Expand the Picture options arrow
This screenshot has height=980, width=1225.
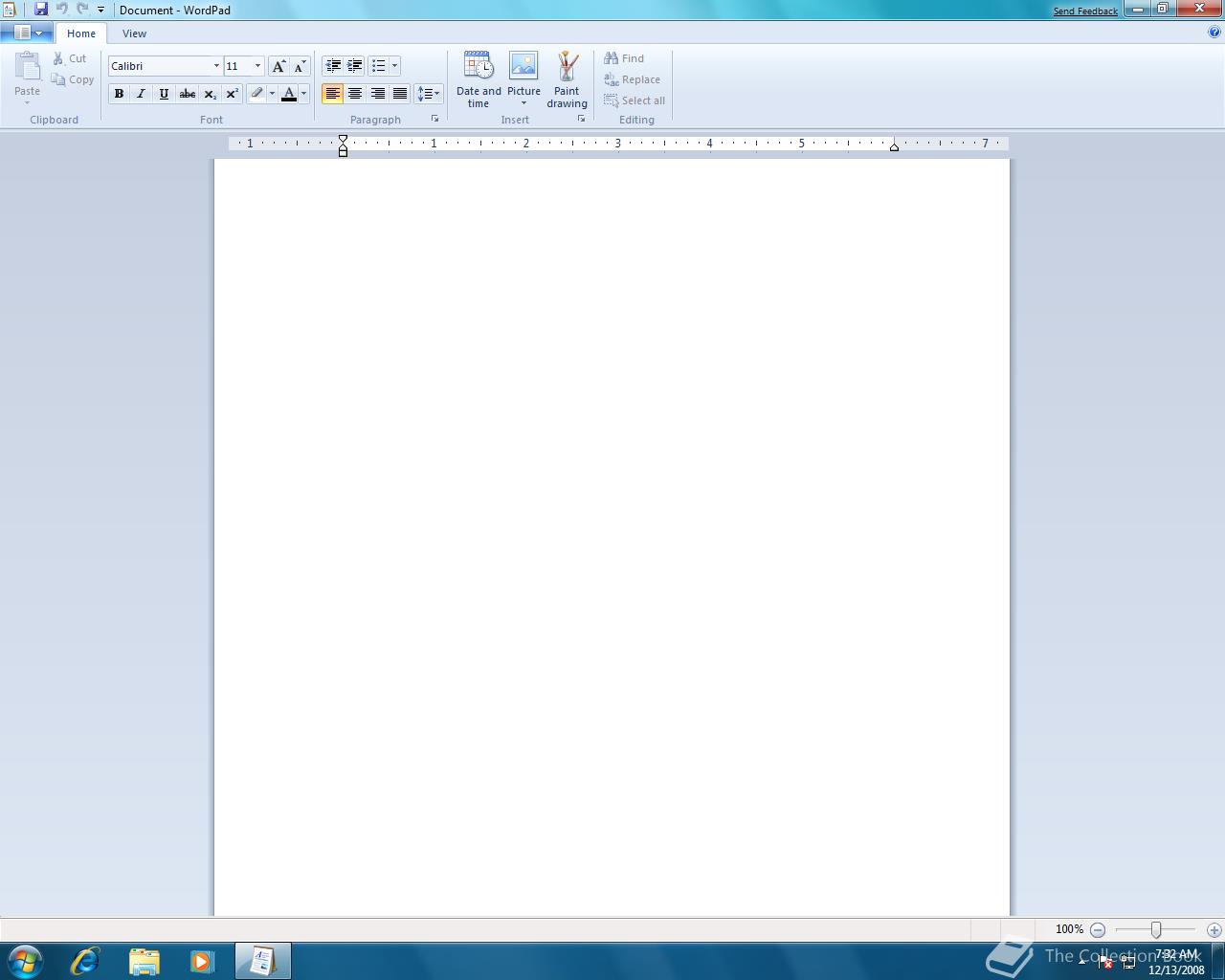(x=523, y=103)
